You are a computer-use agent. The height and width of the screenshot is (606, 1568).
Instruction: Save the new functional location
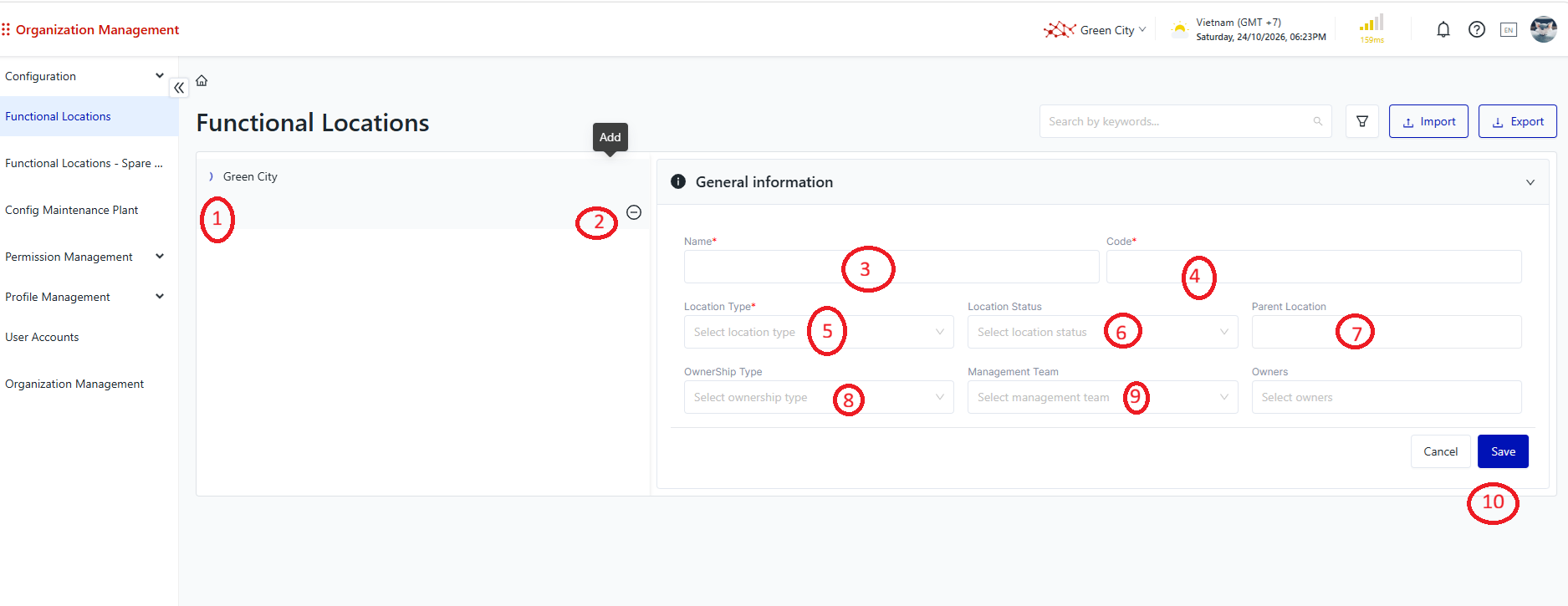(x=1503, y=451)
